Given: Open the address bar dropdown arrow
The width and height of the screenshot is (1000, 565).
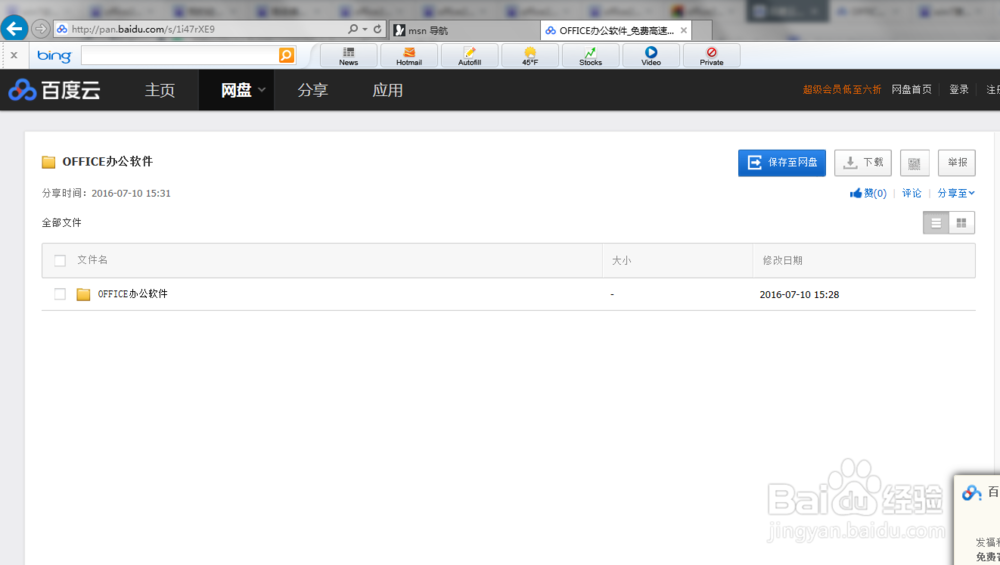Looking at the screenshot, I should [365, 29].
